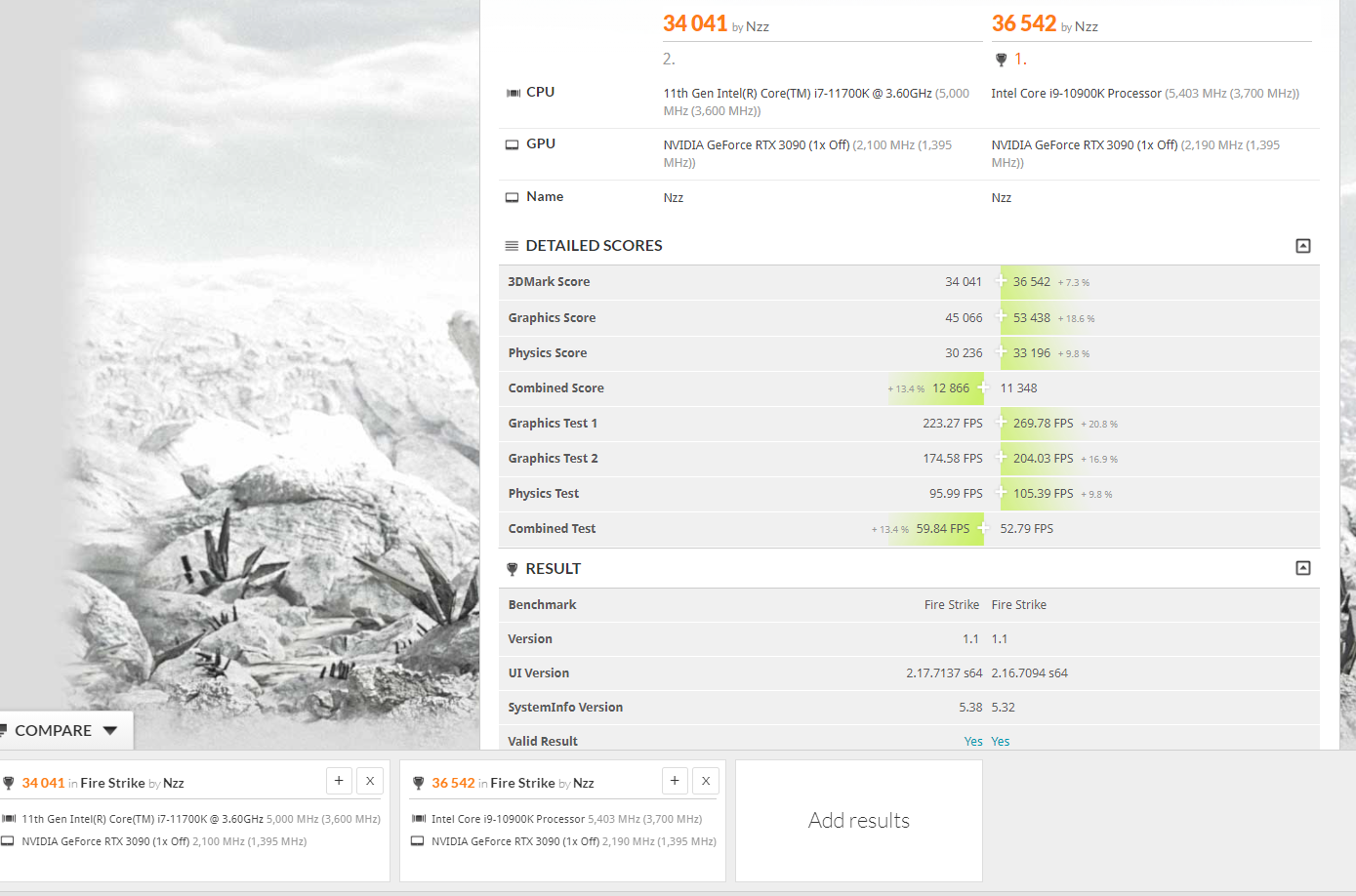
Task: Click the version 1.1 link for first result
Action: [970, 639]
